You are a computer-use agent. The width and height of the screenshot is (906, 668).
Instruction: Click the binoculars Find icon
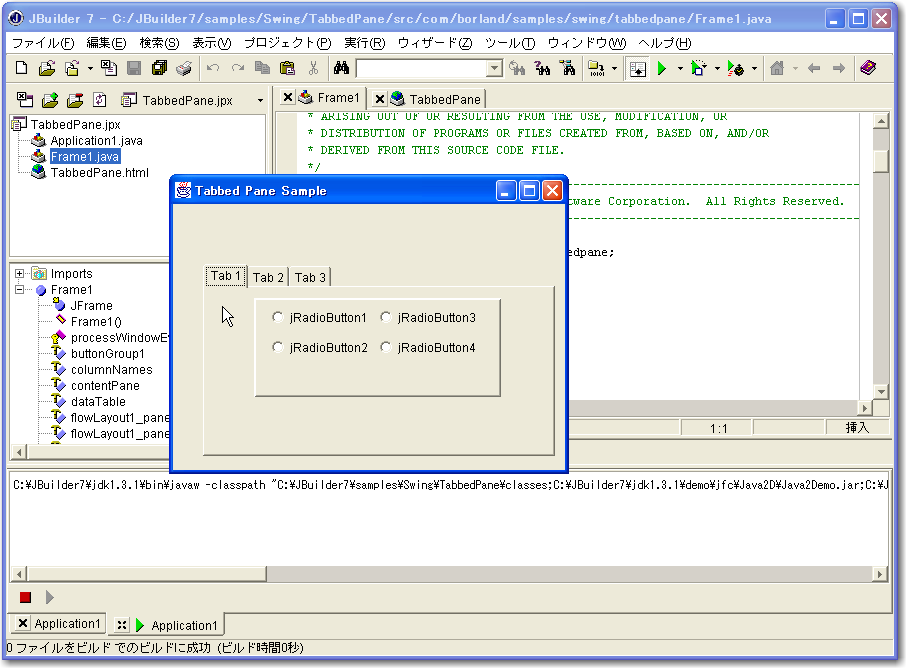[341, 68]
